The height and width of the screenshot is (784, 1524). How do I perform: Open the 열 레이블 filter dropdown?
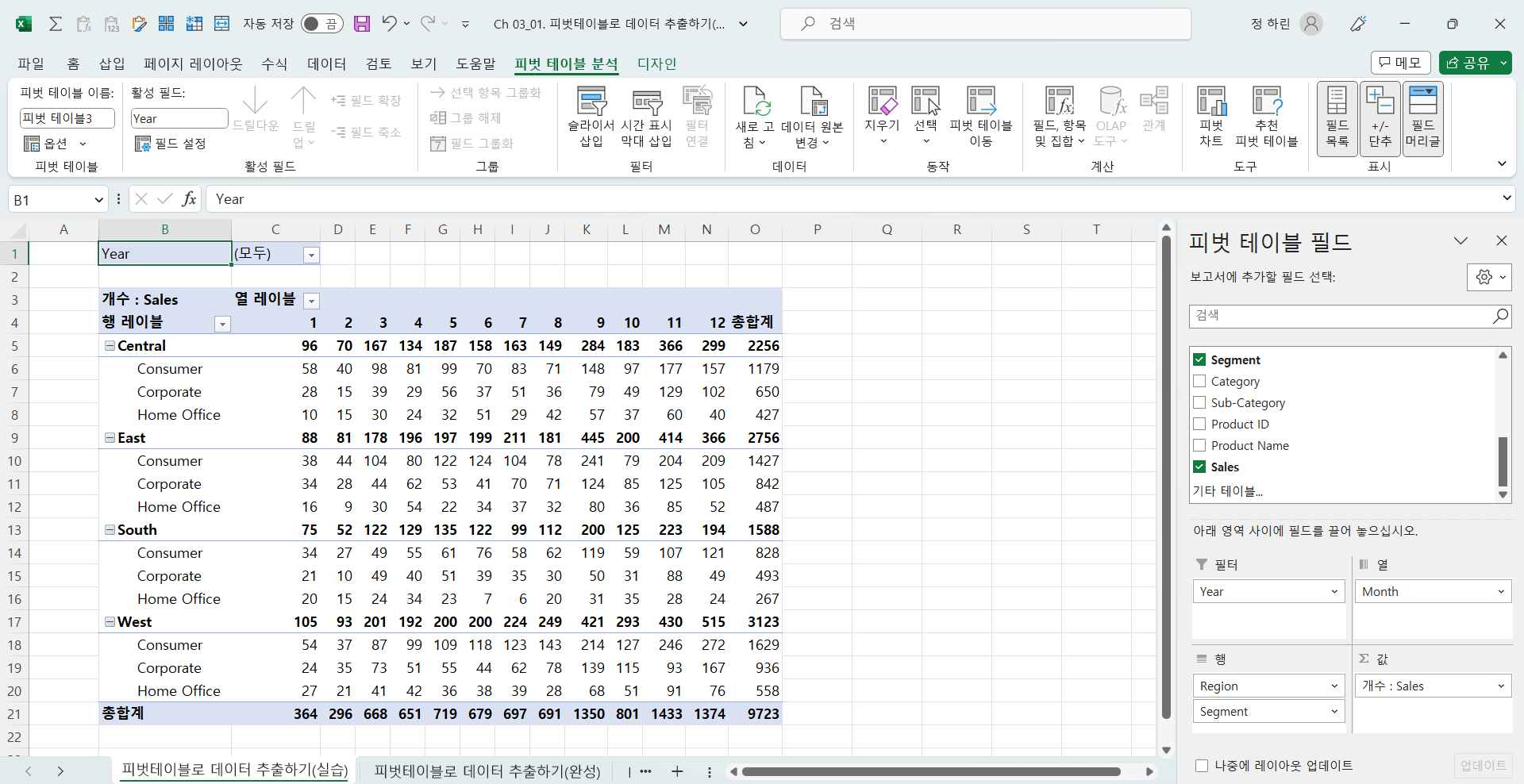[312, 301]
